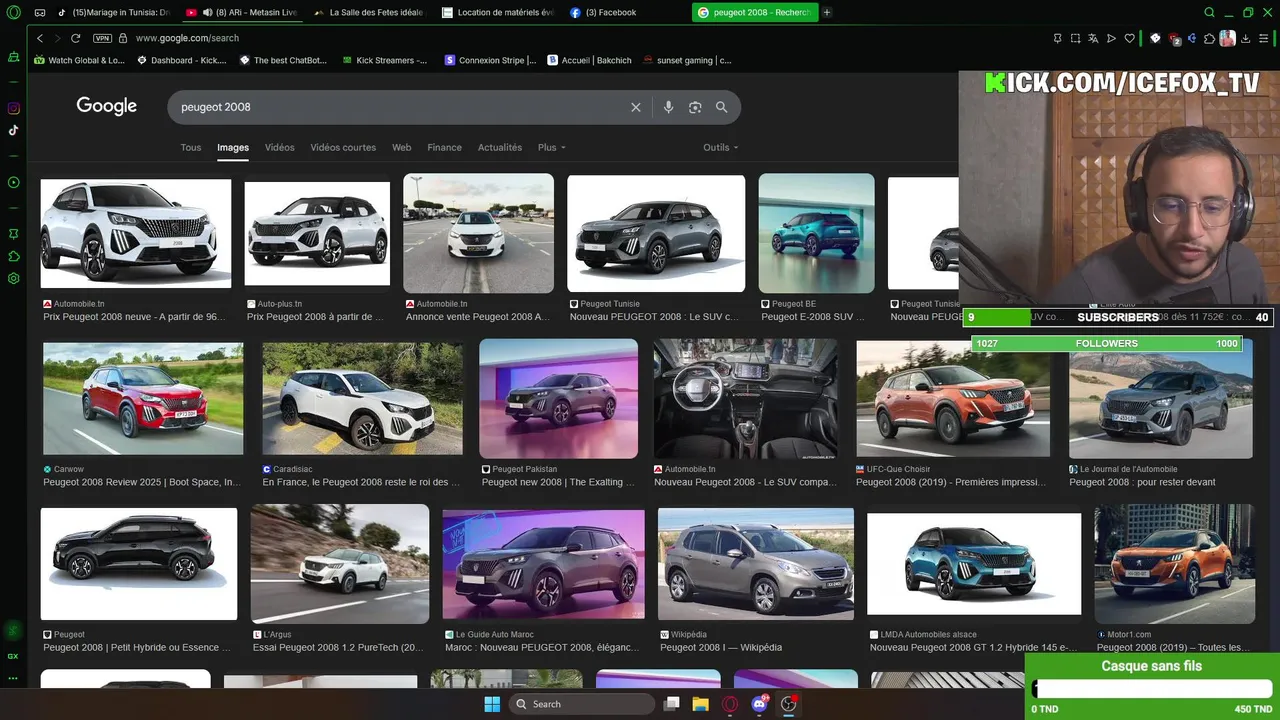
Task: Toggle the VPN badge in address bar
Action: coord(102,38)
